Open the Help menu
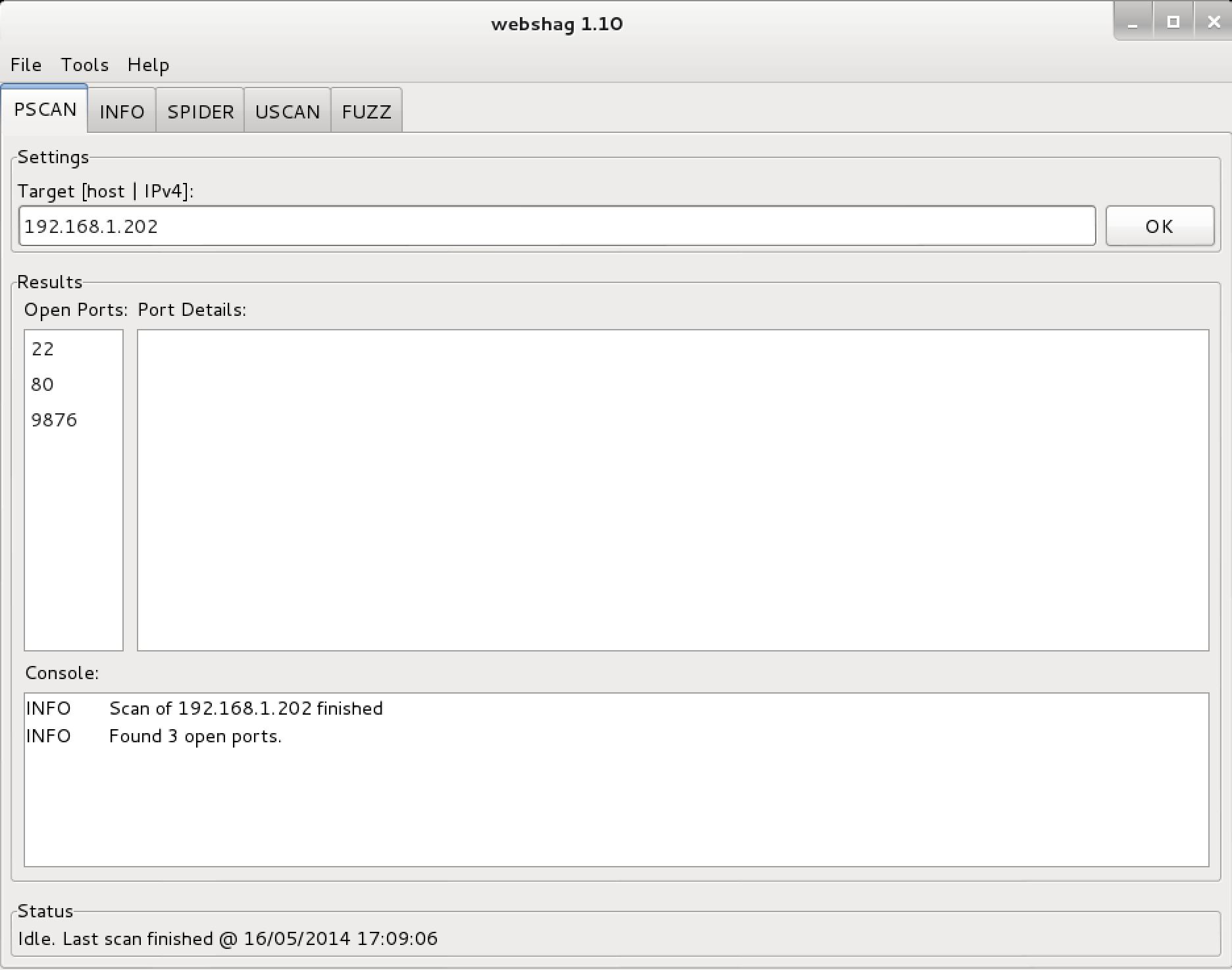The height and width of the screenshot is (970, 1232). 148,64
